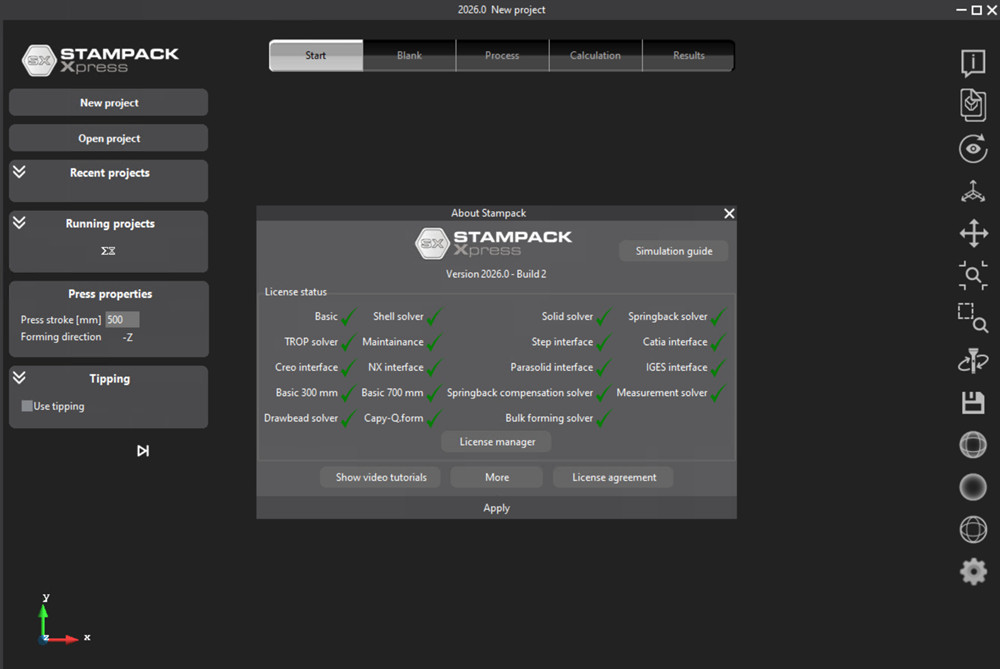Select the zoom-to-rectangle selection icon
1000x669 pixels.
click(973, 318)
